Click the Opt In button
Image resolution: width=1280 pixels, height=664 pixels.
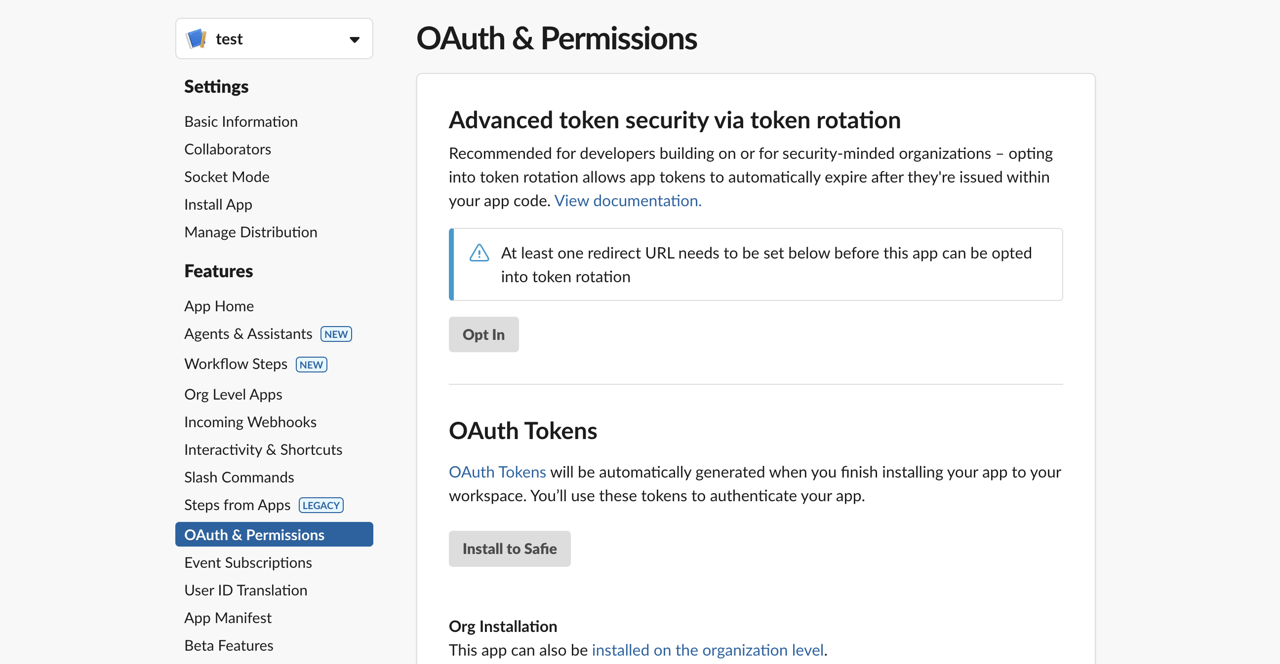(x=484, y=335)
